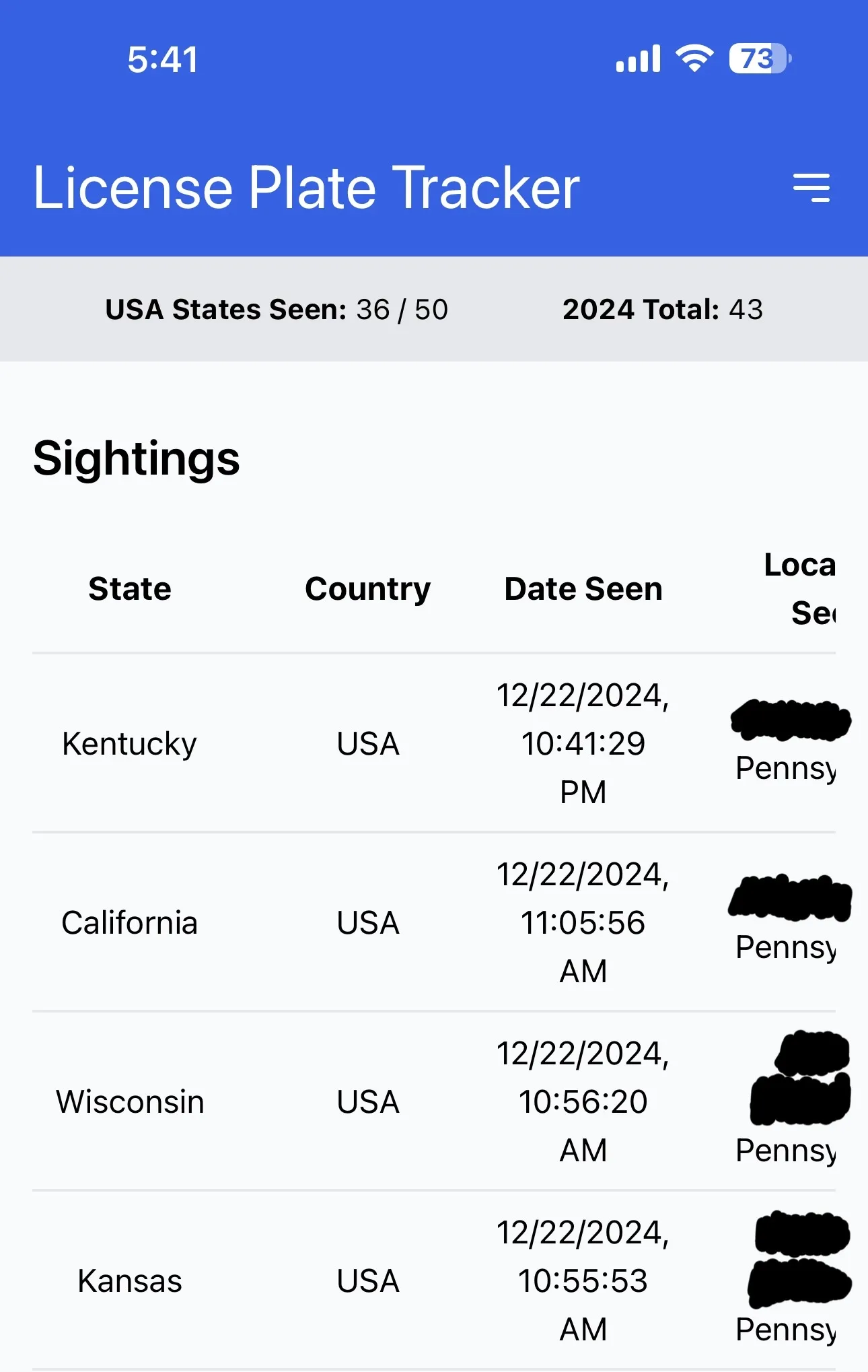Tap the Wi-Fi status icon
Screen dimensions: 868x1372
[x=694, y=59]
